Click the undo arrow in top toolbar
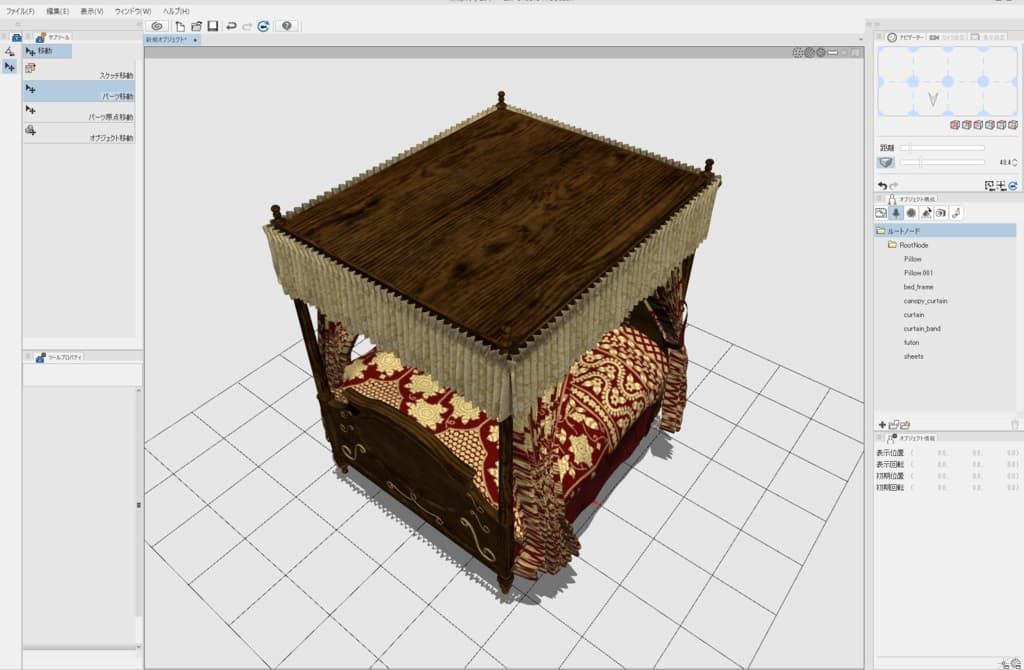1024x670 pixels. coord(231,25)
